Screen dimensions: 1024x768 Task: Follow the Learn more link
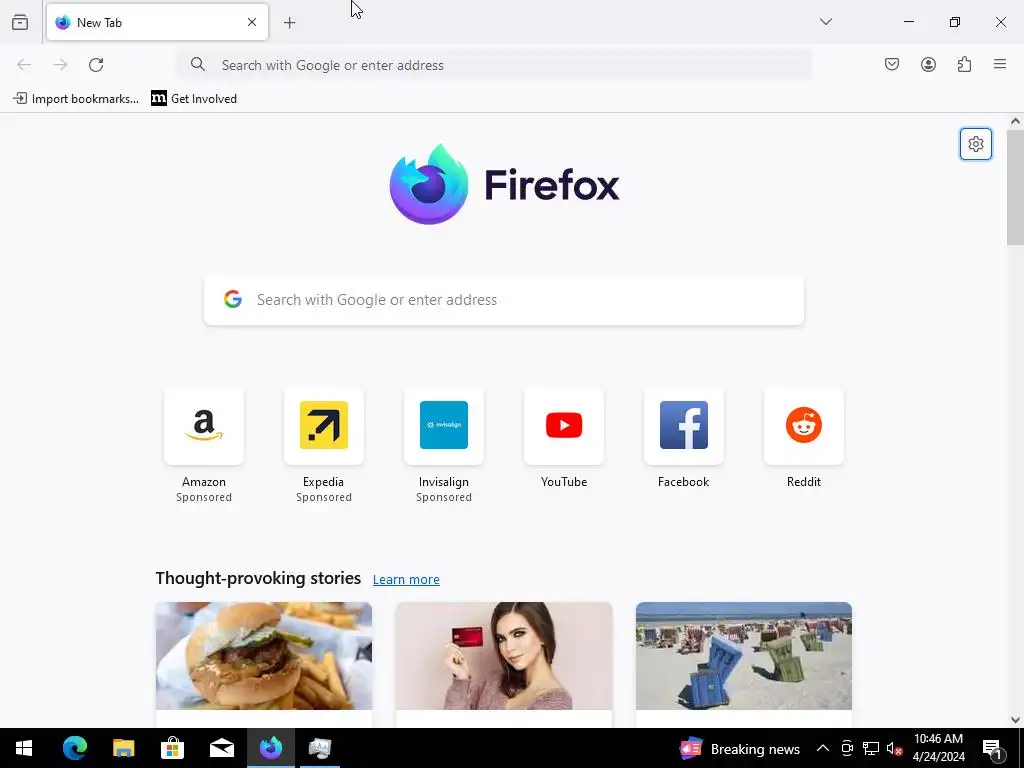(406, 579)
